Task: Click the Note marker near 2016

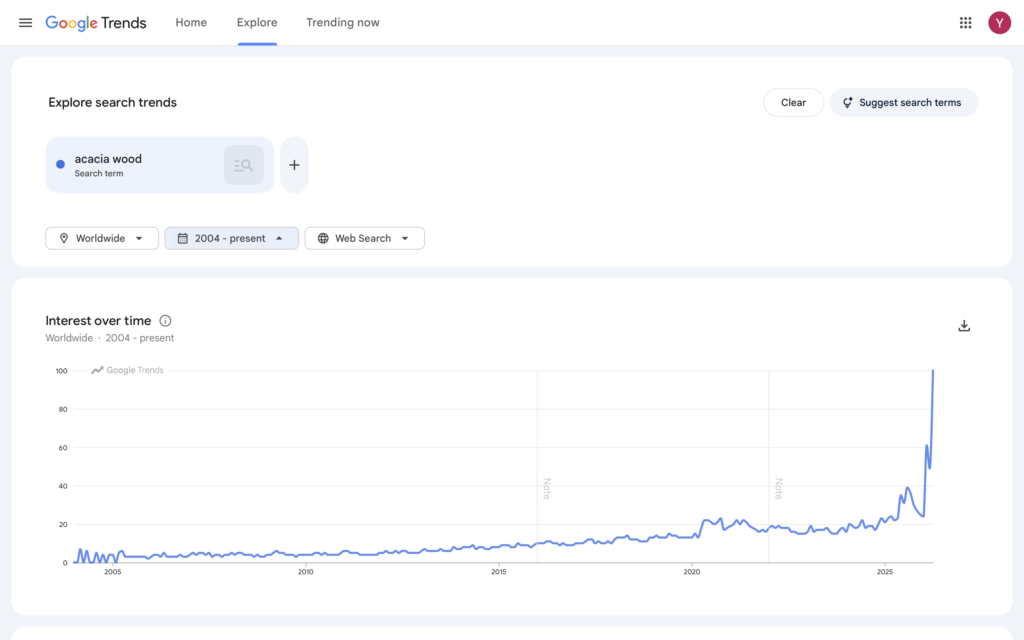Action: (546, 488)
